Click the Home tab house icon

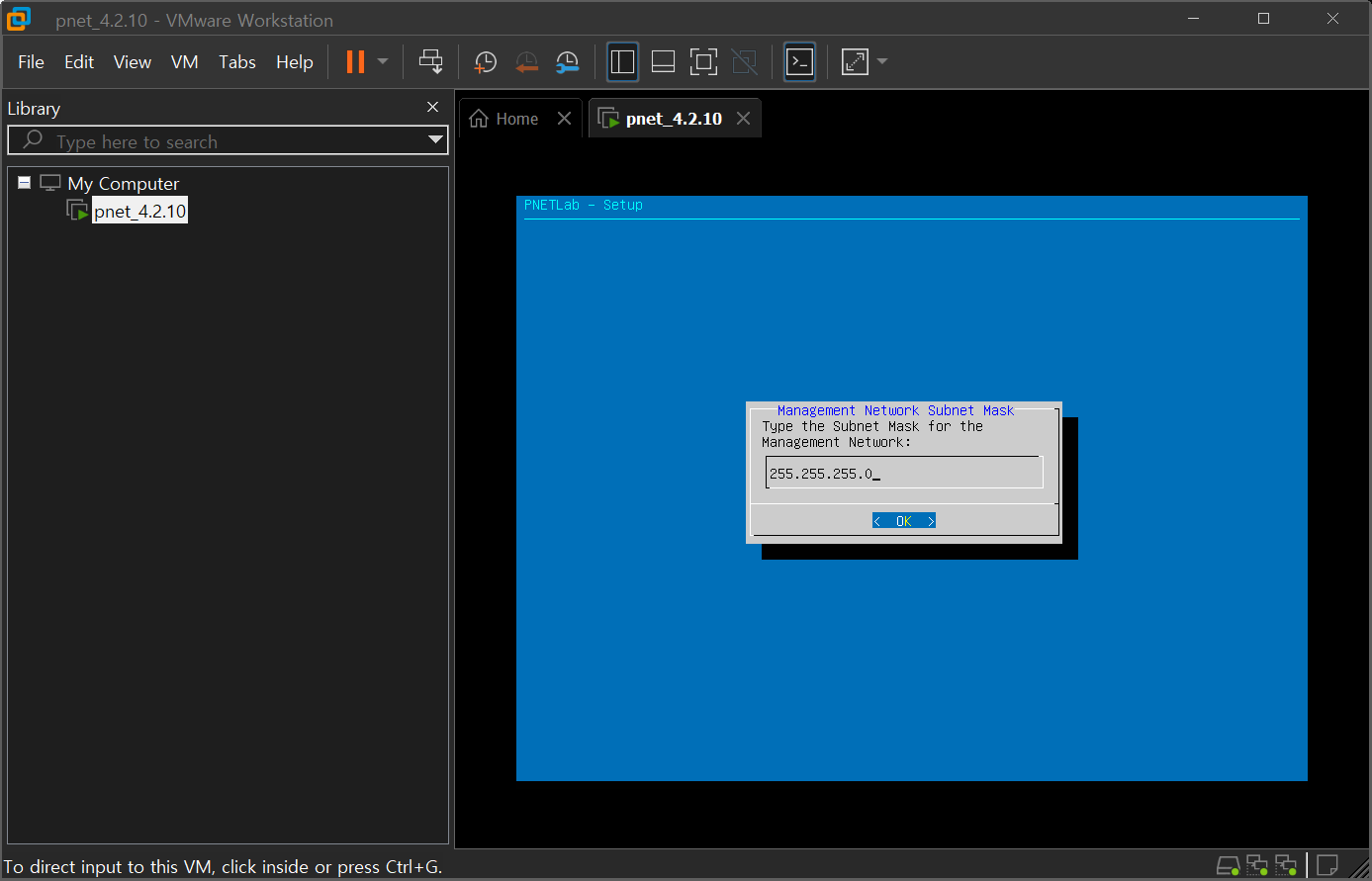point(479,119)
